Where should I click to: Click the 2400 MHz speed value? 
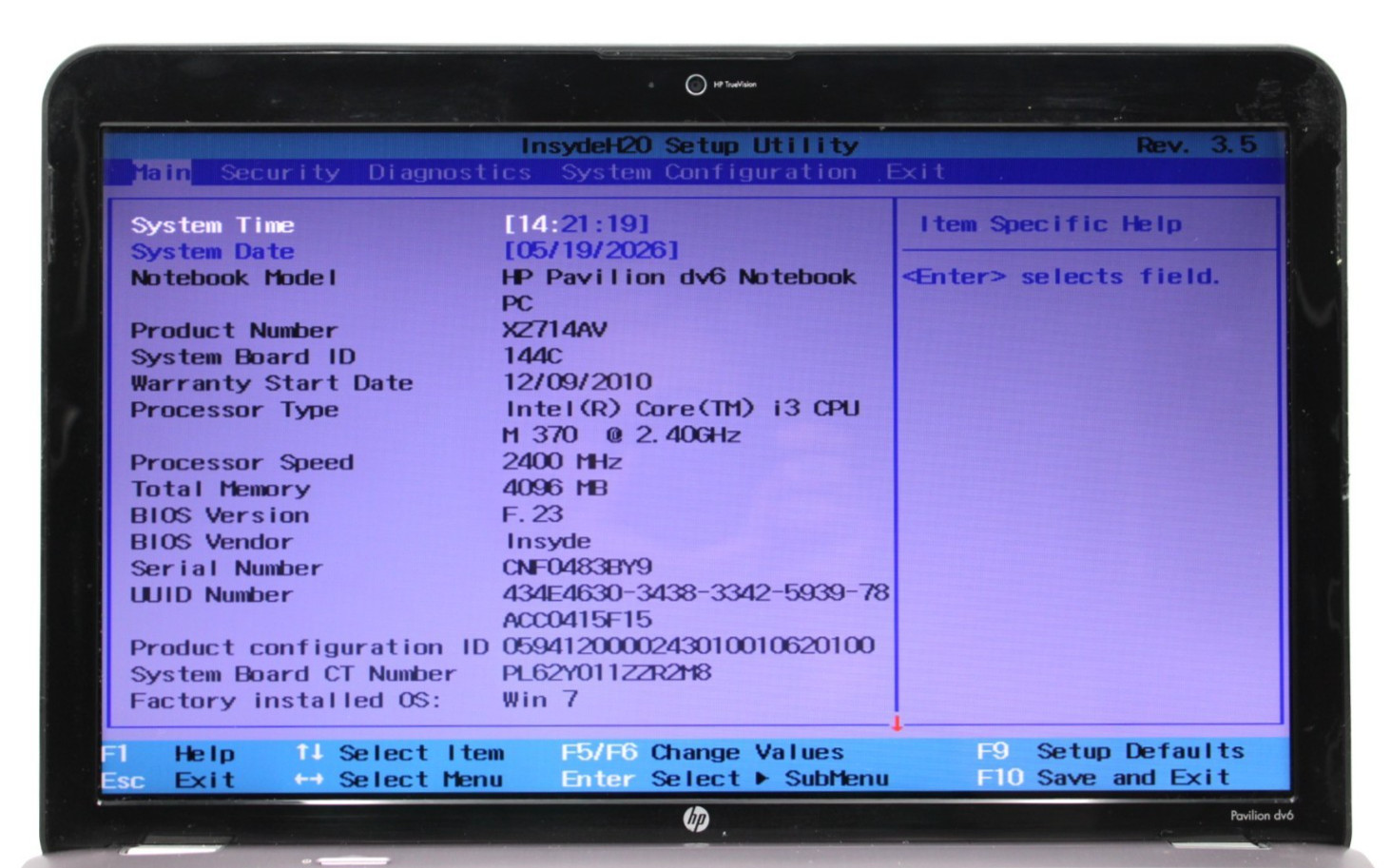[562, 461]
